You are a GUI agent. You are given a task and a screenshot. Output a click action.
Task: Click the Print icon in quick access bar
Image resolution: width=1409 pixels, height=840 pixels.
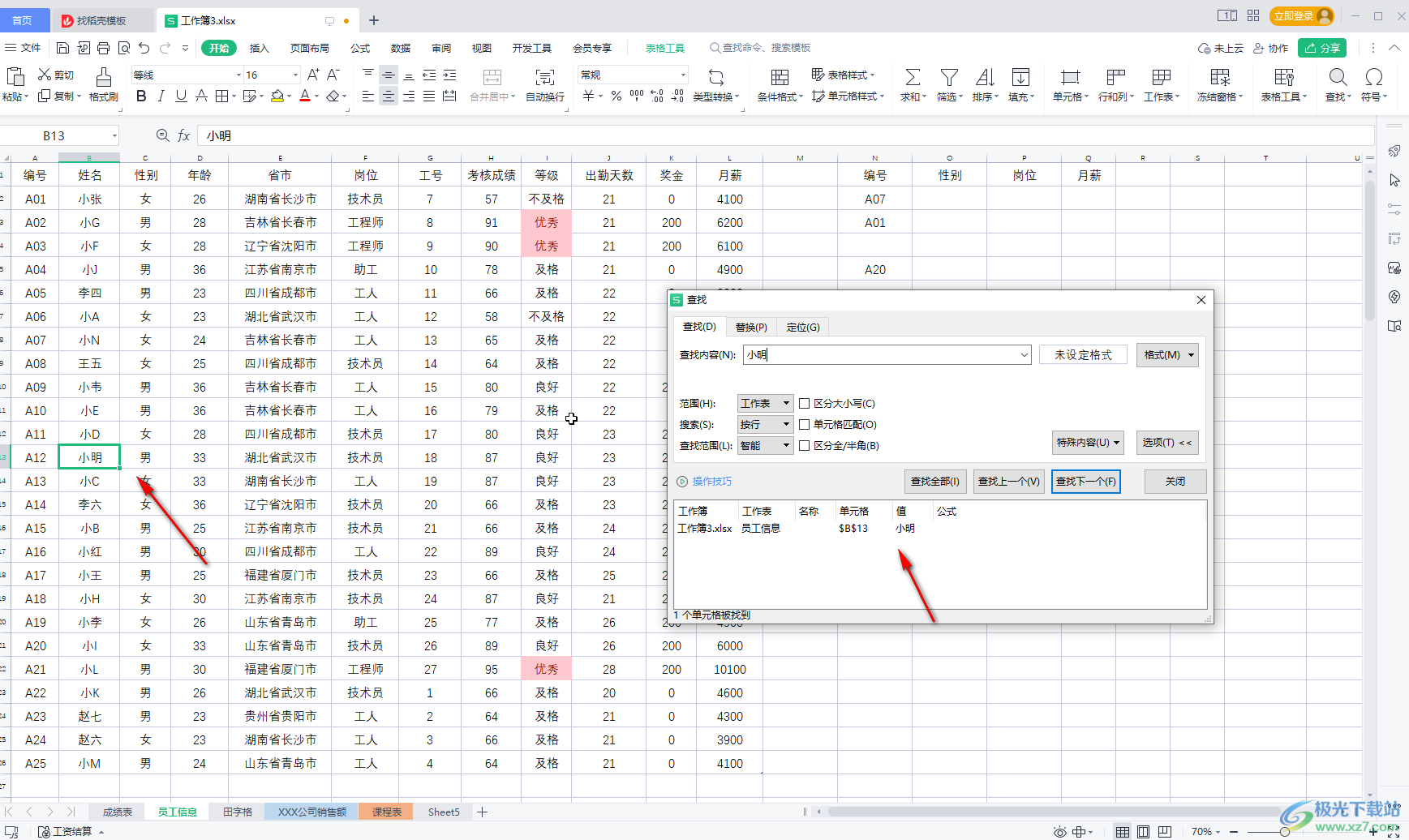tap(103, 48)
